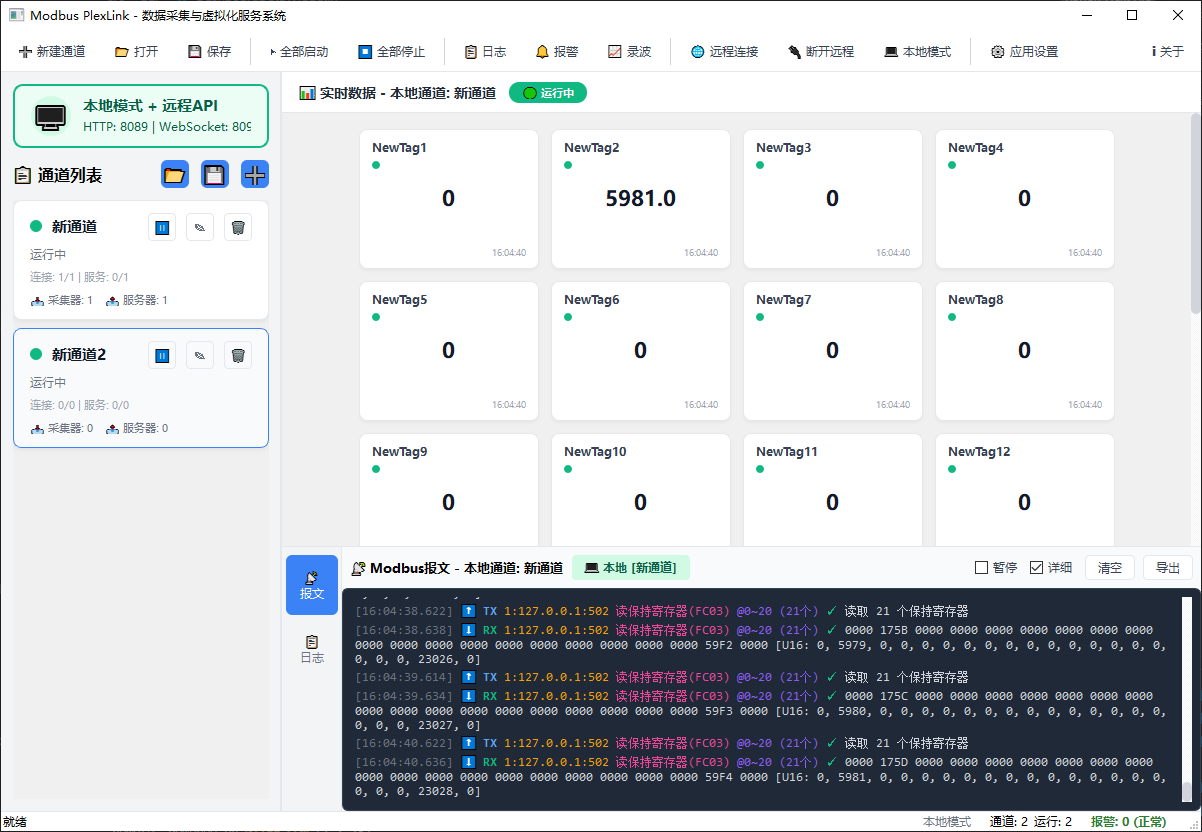Click 采集器: 0 in 新通道2 card
This screenshot has width=1202, height=832.
(x=62, y=428)
